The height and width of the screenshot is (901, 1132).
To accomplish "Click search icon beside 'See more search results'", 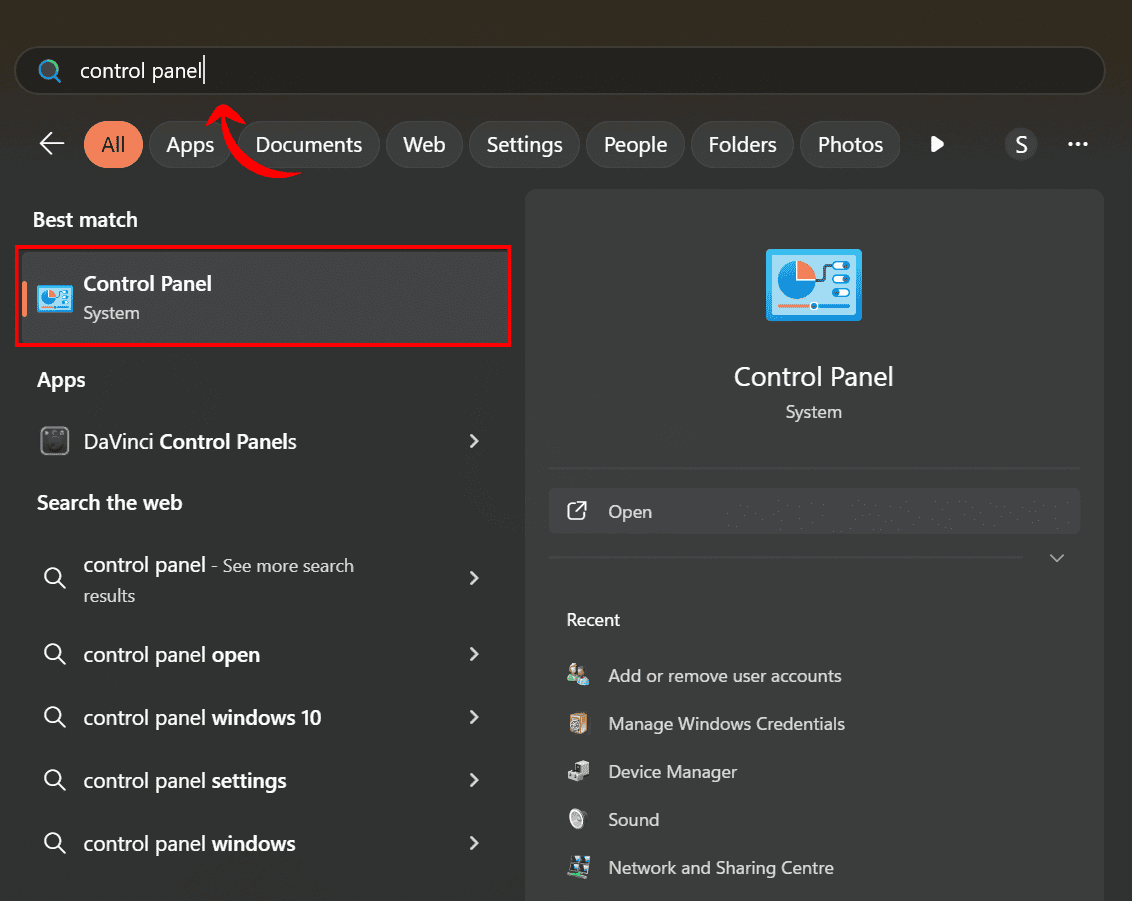I will 55,578.
